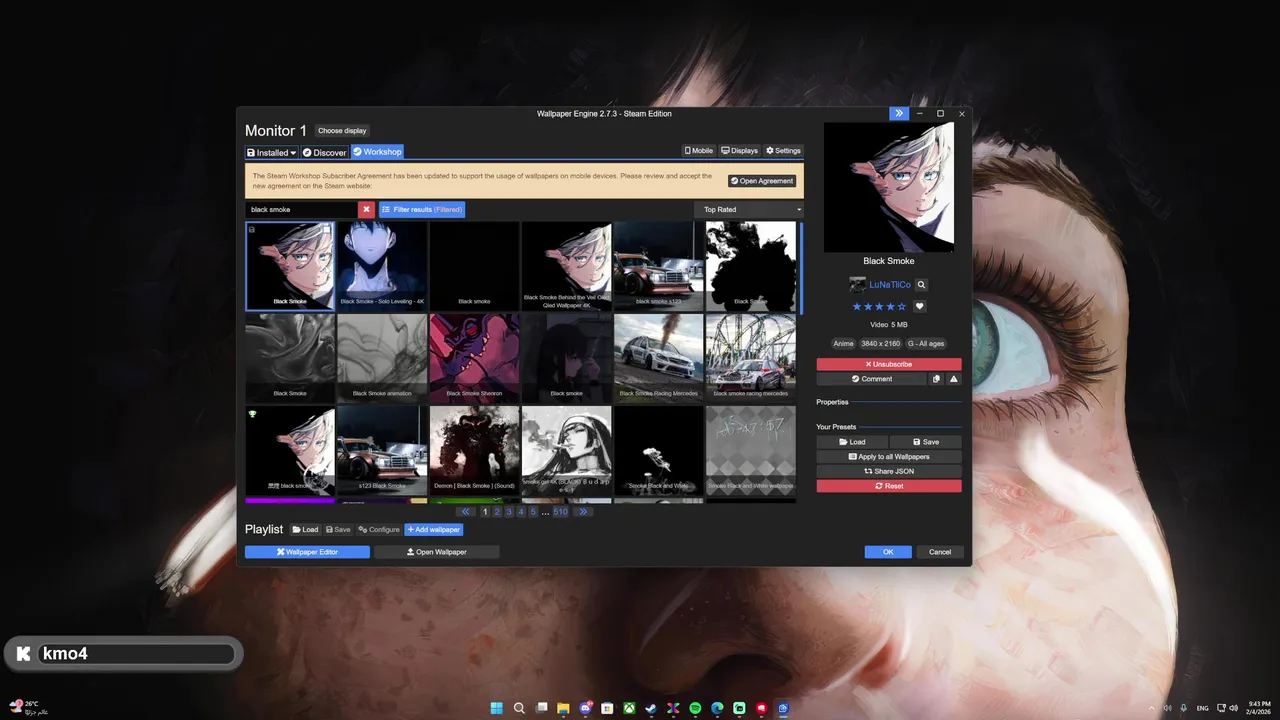Open LuNaTiiCo author link
Viewport: 1280px width, 720px height.
[890, 285]
